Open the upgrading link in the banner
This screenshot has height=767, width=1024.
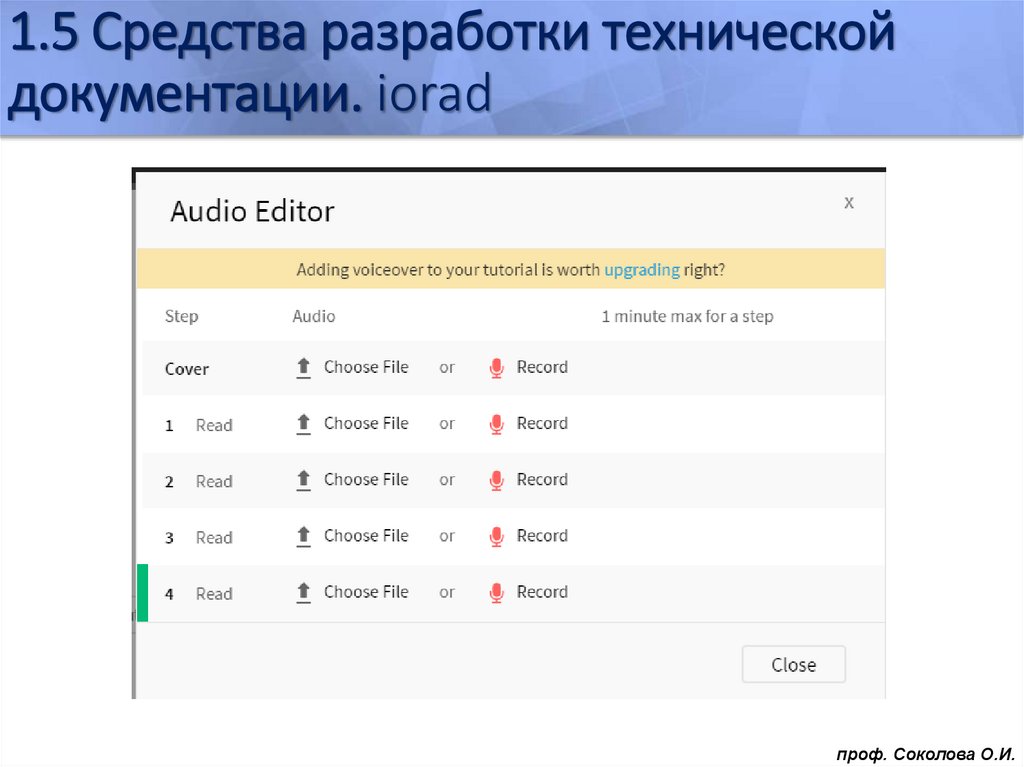click(640, 270)
